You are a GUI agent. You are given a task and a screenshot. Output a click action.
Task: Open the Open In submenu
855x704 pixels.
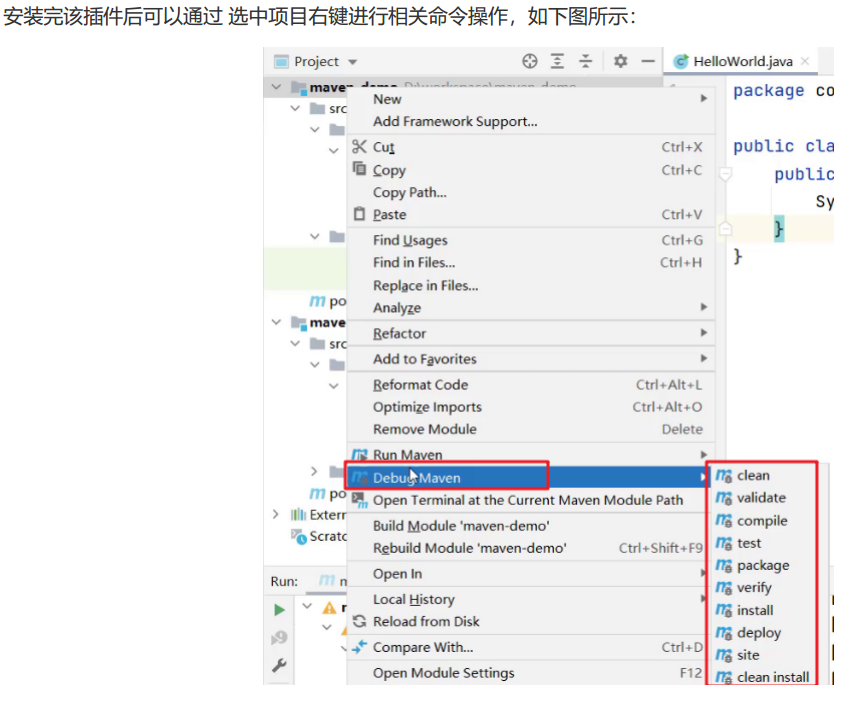coord(528,574)
